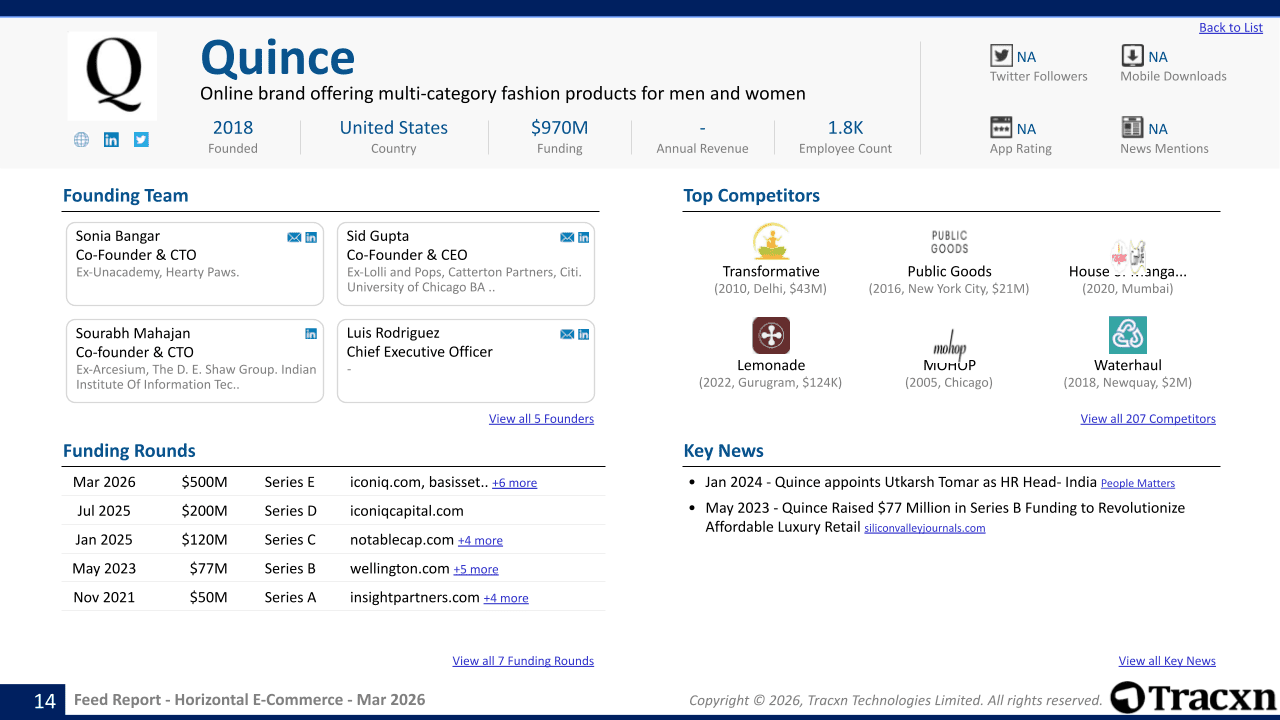Click View all Key News link
Screen dimensions: 1280x720
tap(1166, 661)
